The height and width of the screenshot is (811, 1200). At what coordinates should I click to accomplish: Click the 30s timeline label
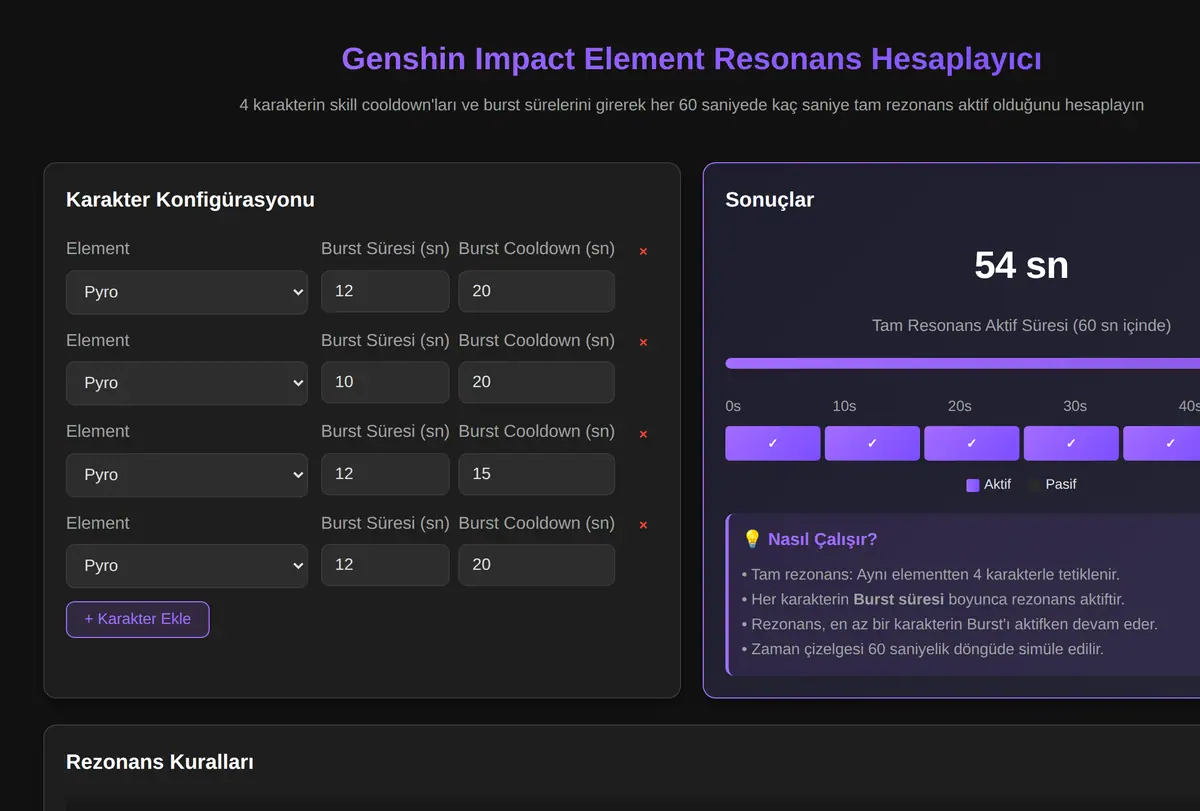click(1075, 406)
